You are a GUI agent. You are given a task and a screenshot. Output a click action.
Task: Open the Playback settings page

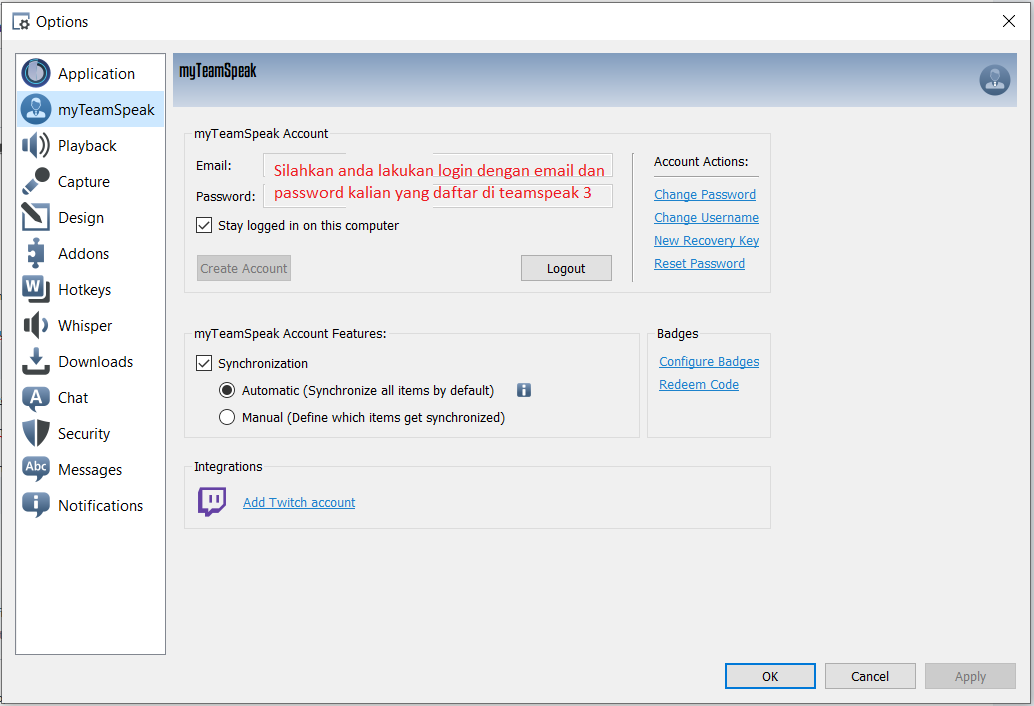(90, 145)
